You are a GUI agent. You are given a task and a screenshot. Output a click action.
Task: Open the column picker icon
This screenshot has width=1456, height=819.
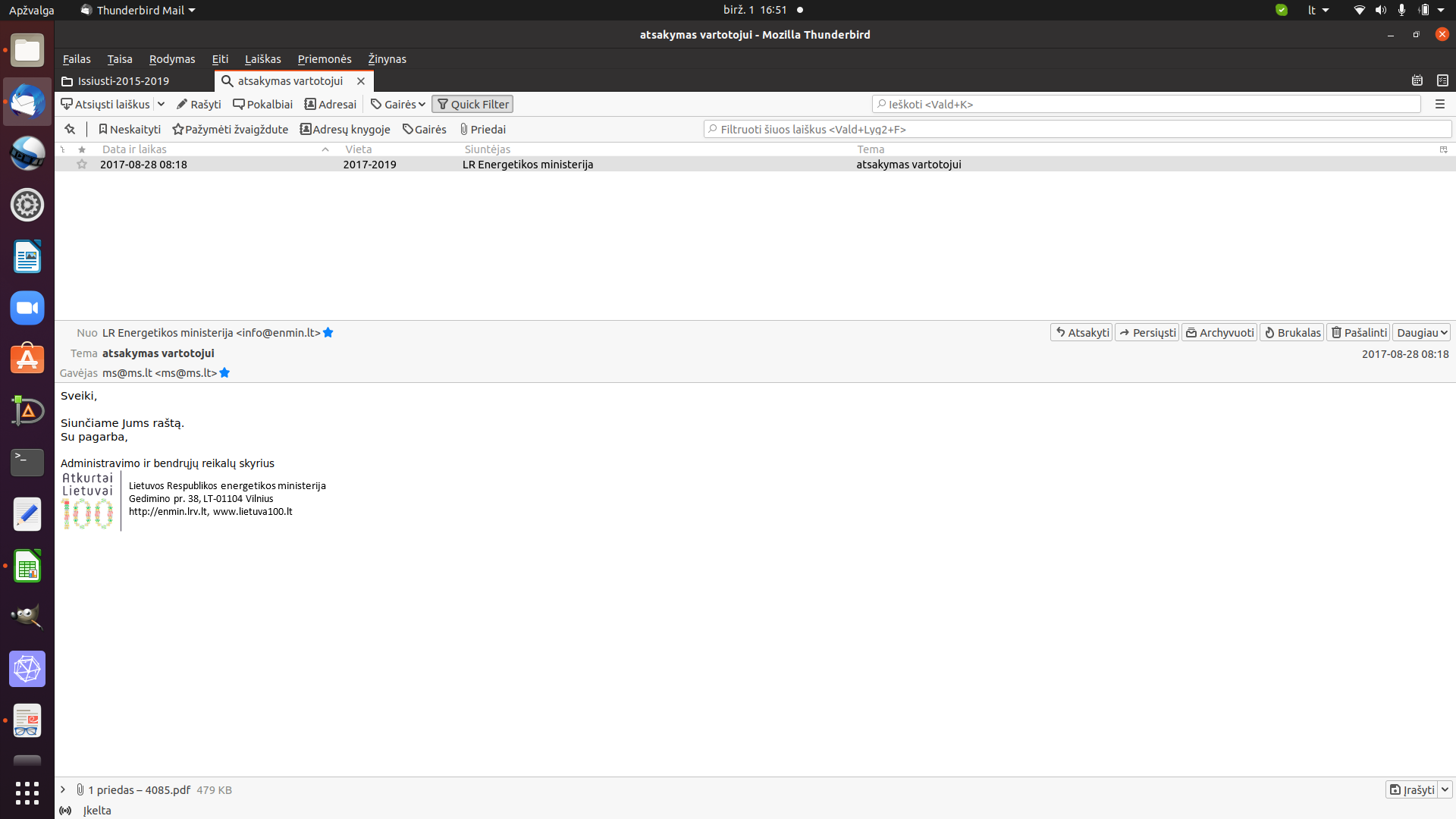[1444, 149]
